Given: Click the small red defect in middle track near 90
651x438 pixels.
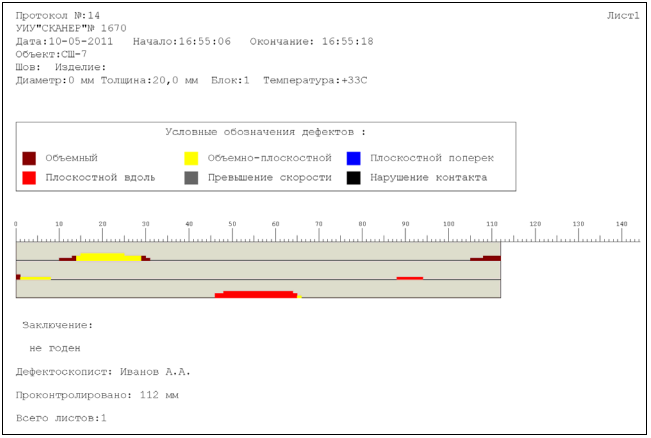Looking at the screenshot, I should click(x=409, y=278).
